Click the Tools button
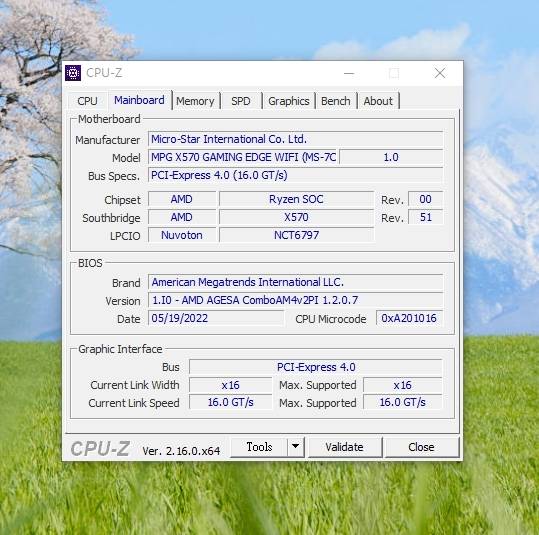The height and width of the screenshot is (535, 539). click(259, 447)
